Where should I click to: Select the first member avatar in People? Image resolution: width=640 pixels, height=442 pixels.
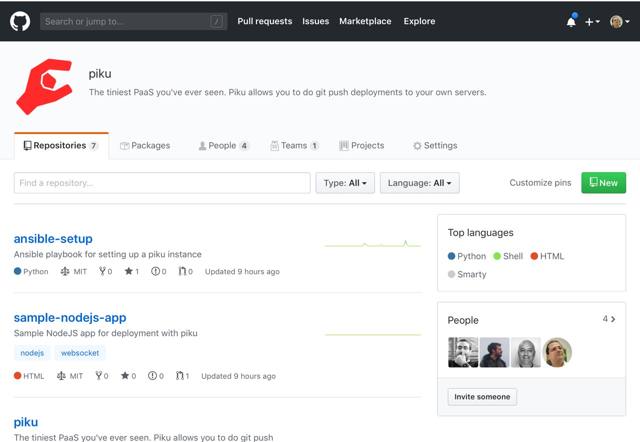pyautogui.click(x=462, y=352)
